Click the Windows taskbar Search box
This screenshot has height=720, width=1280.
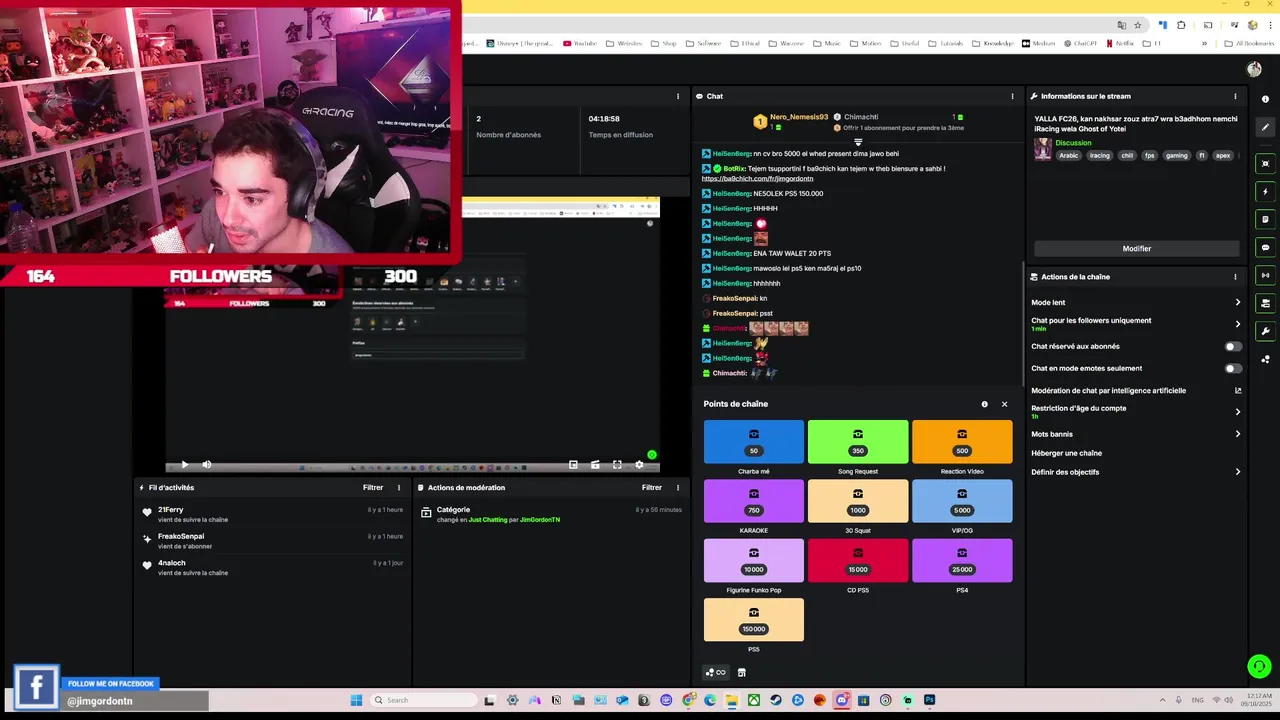422,700
